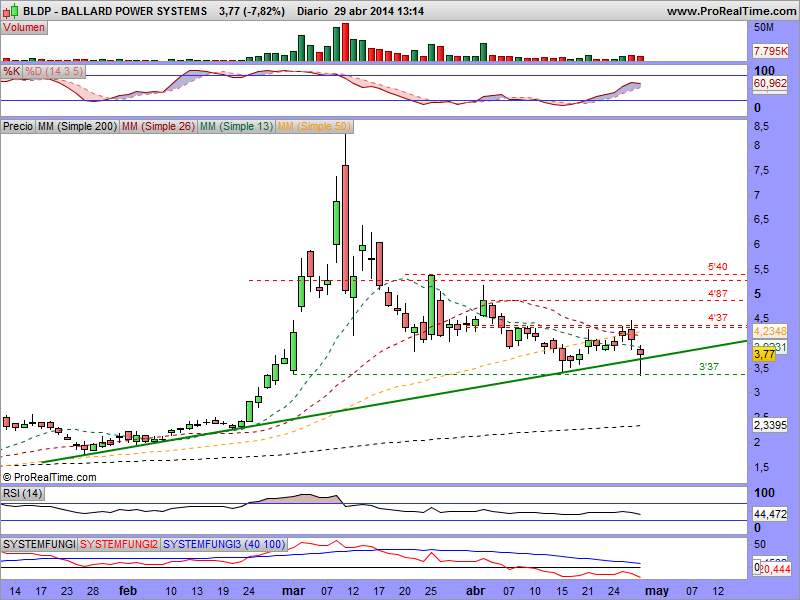Click the 50M volume axis label
800x600 pixels.
[x=764, y=28]
